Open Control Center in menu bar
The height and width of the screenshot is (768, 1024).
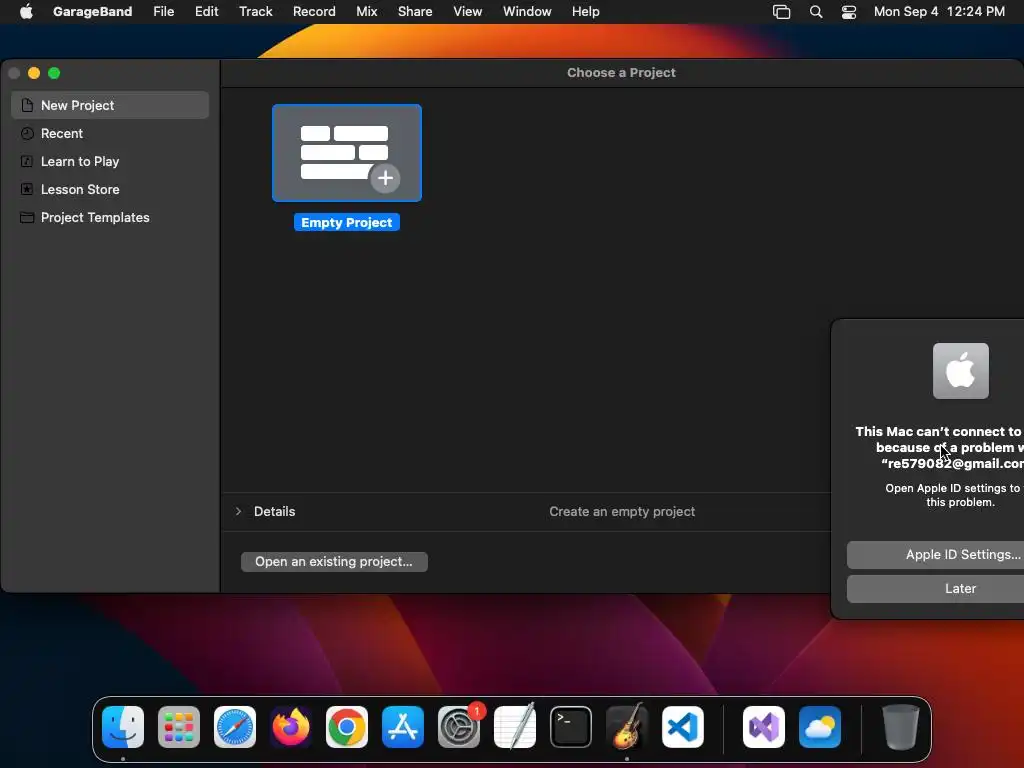click(x=849, y=12)
